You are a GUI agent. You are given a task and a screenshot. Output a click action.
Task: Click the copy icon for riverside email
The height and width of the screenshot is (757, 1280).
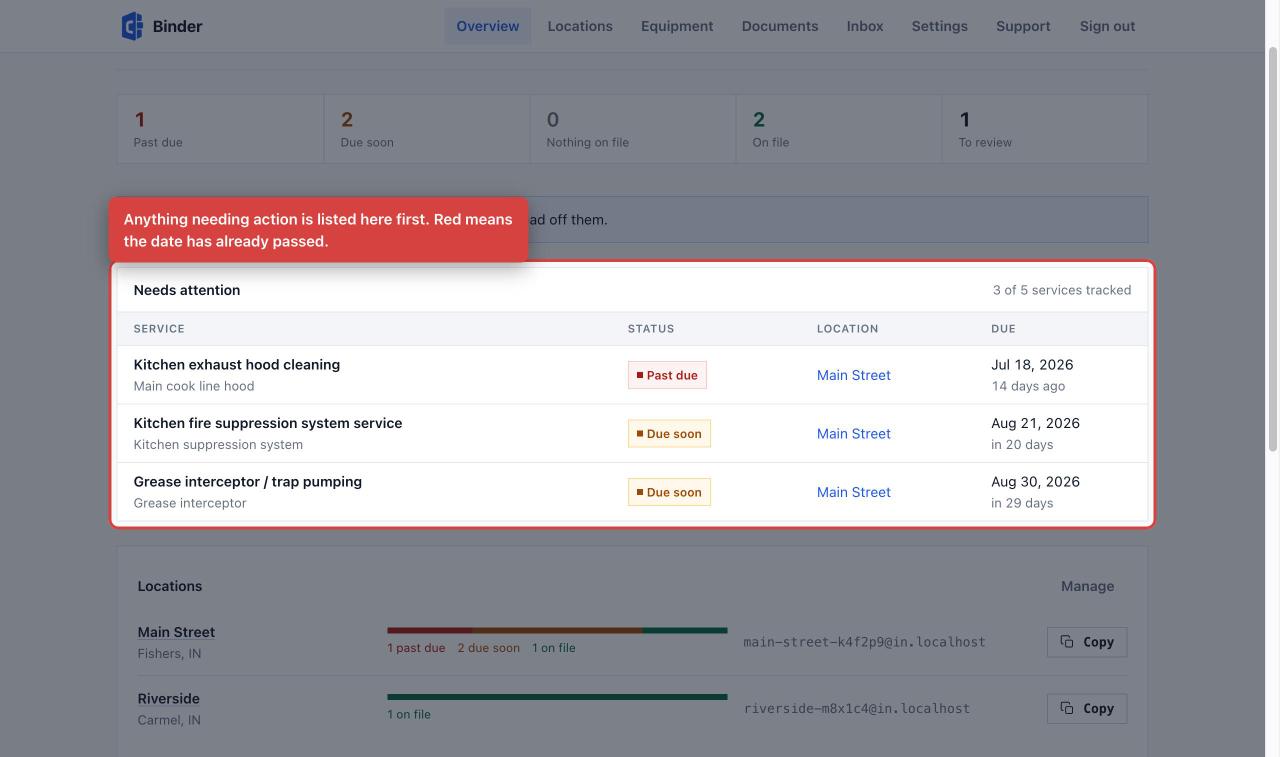1067,708
